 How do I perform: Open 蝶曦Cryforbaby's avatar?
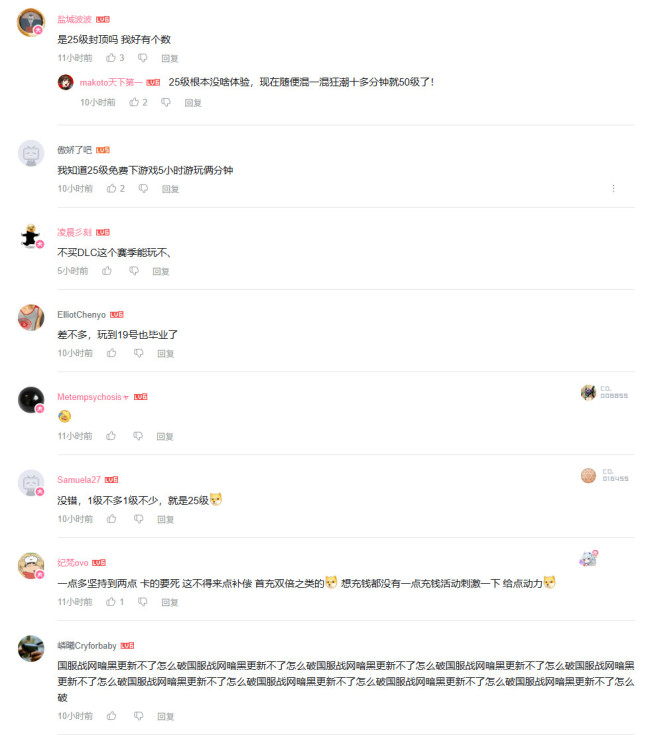click(31, 649)
